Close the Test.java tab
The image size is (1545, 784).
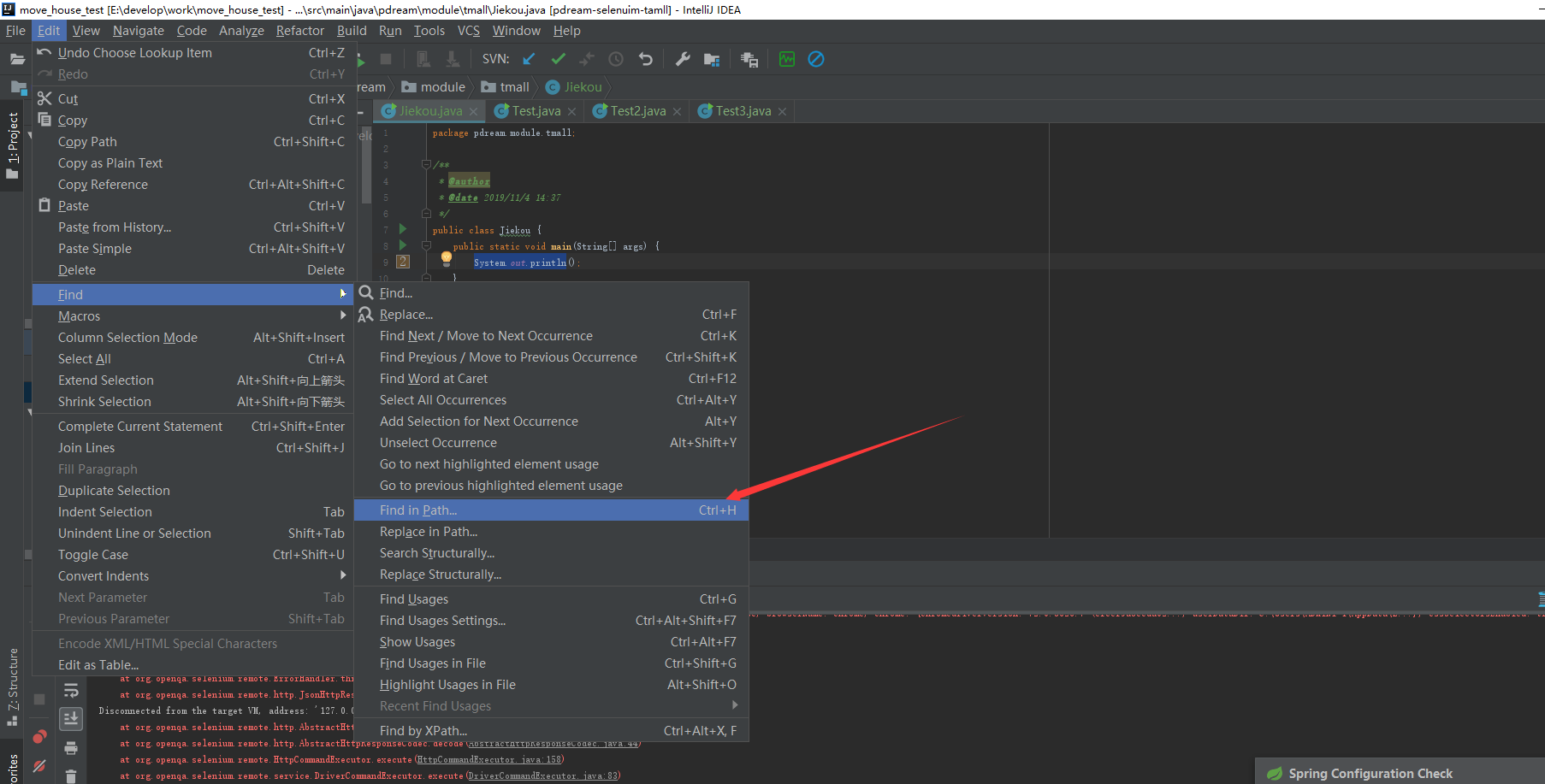(571, 112)
